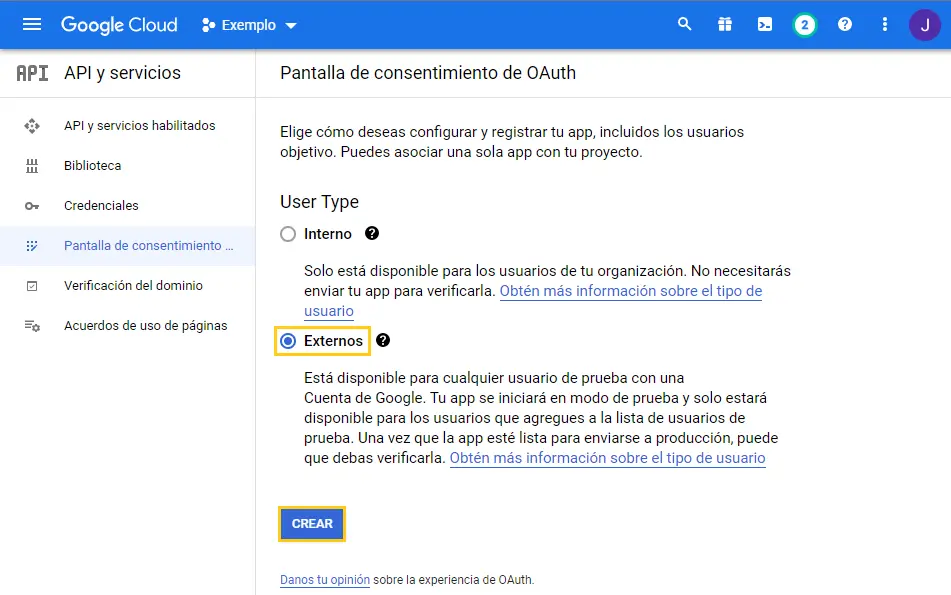Click the Credenciales key icon
This screenshot has height=595, width=951.
click(x=32, y=206)
